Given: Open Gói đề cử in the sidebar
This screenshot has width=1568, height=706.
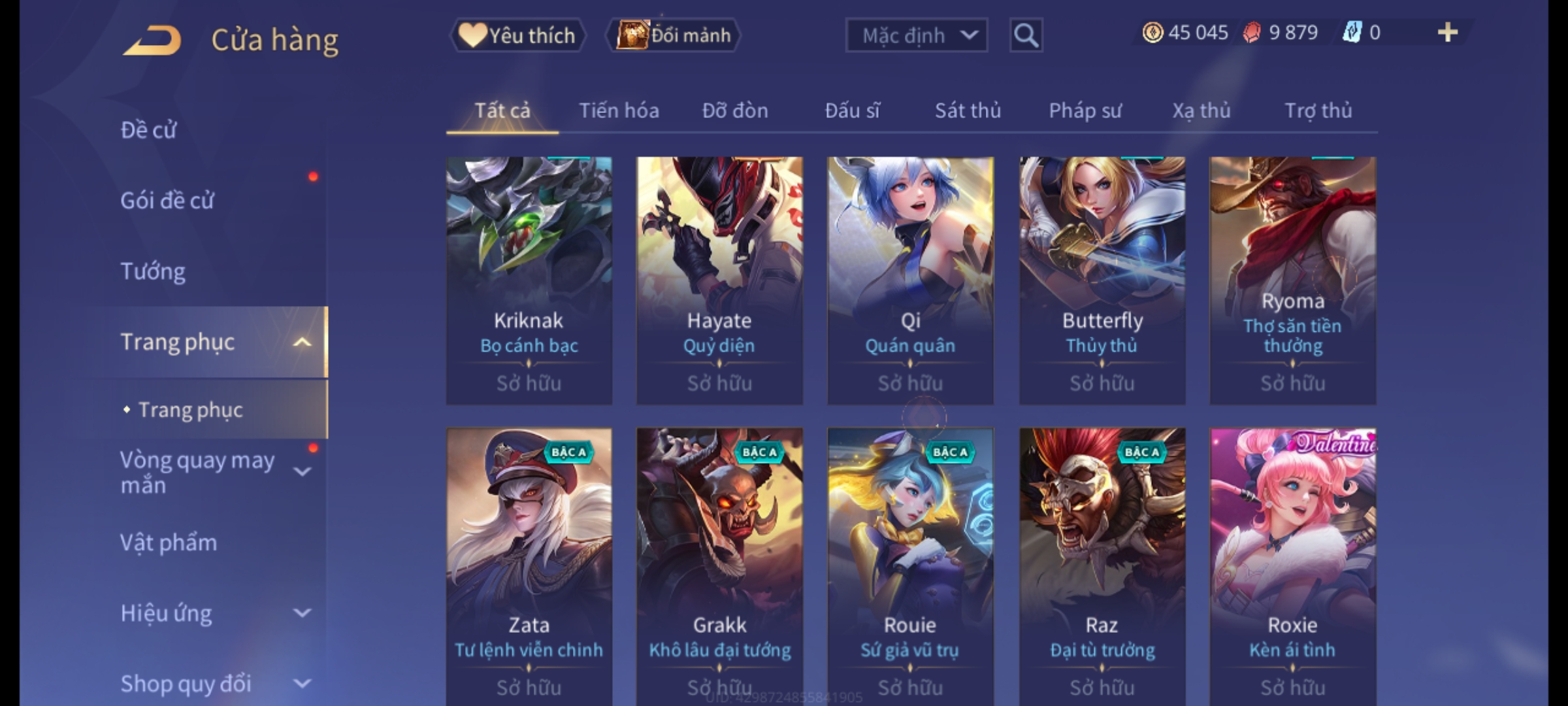Looking at the screenshot, I should tap(167, 200).
